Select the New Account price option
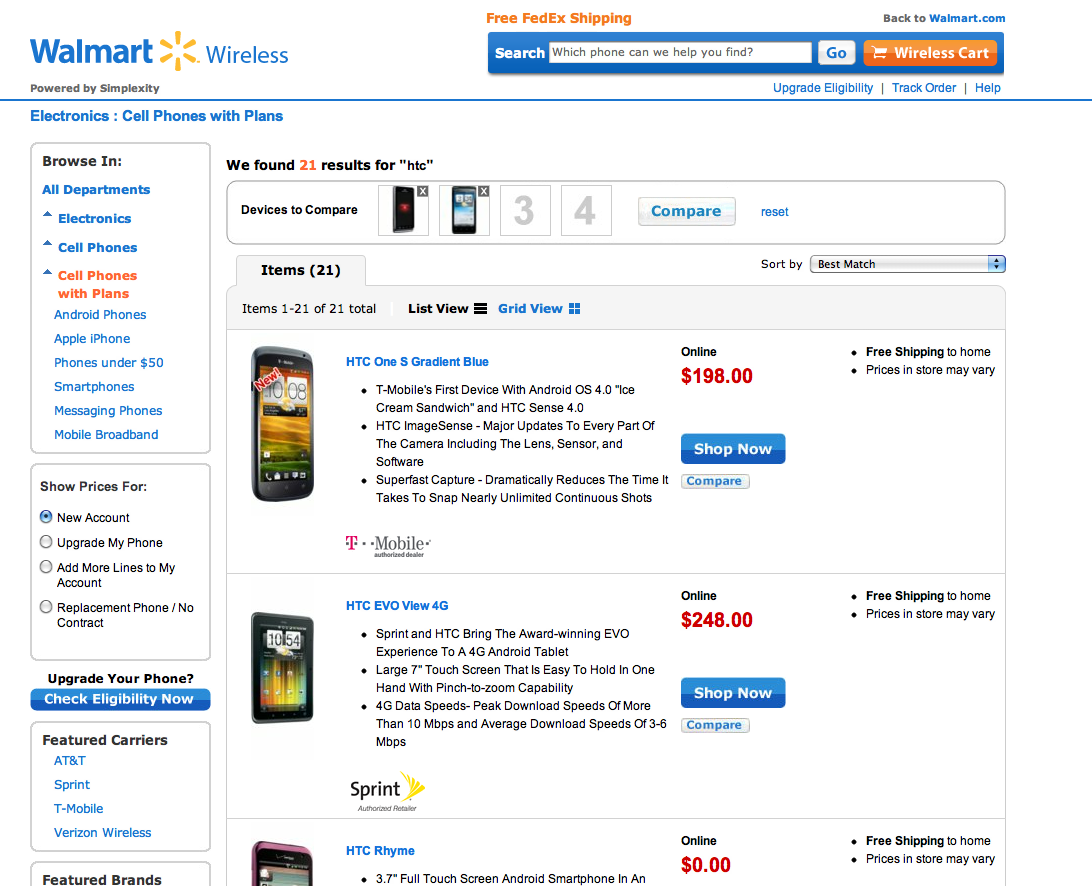1092x886 pixels. point(46,517)
